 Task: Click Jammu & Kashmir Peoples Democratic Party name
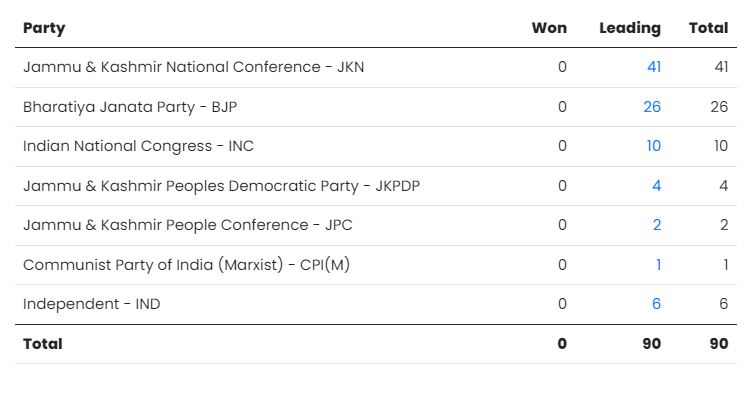(221, 186)
